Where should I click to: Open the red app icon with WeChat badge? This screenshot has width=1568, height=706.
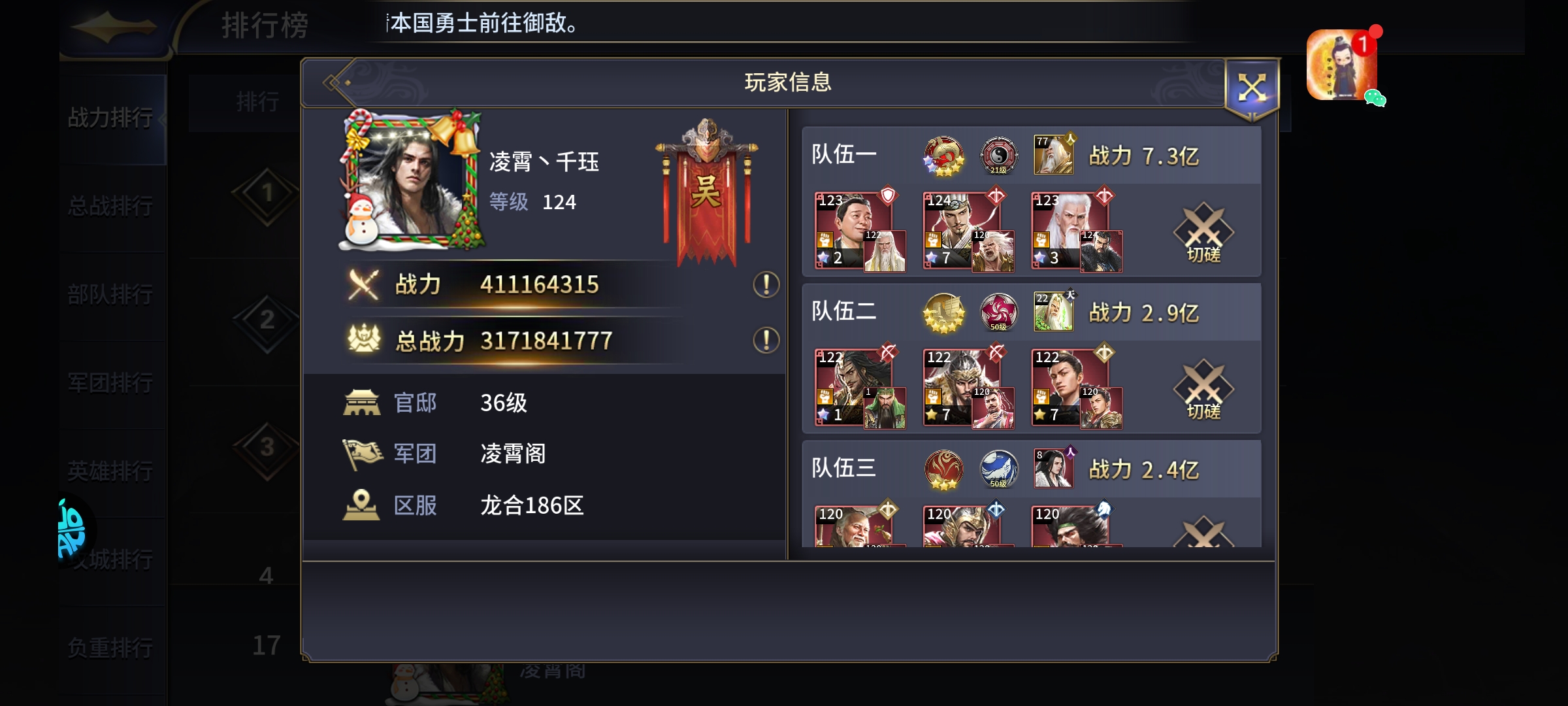[x=1344, y=65]
